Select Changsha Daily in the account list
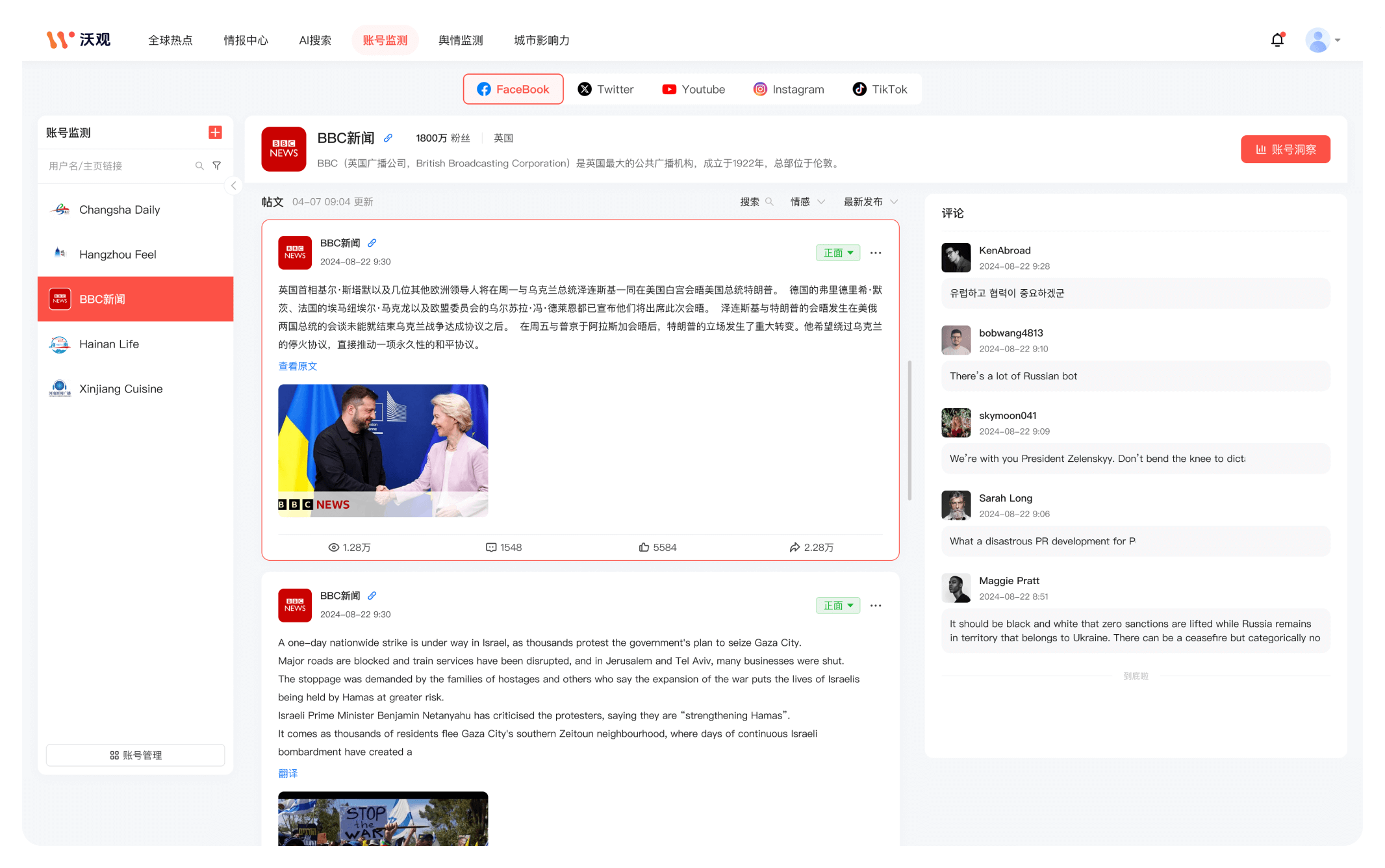Screen dimensions: 1385x868 pyautogui.click(x=135, y=209)
